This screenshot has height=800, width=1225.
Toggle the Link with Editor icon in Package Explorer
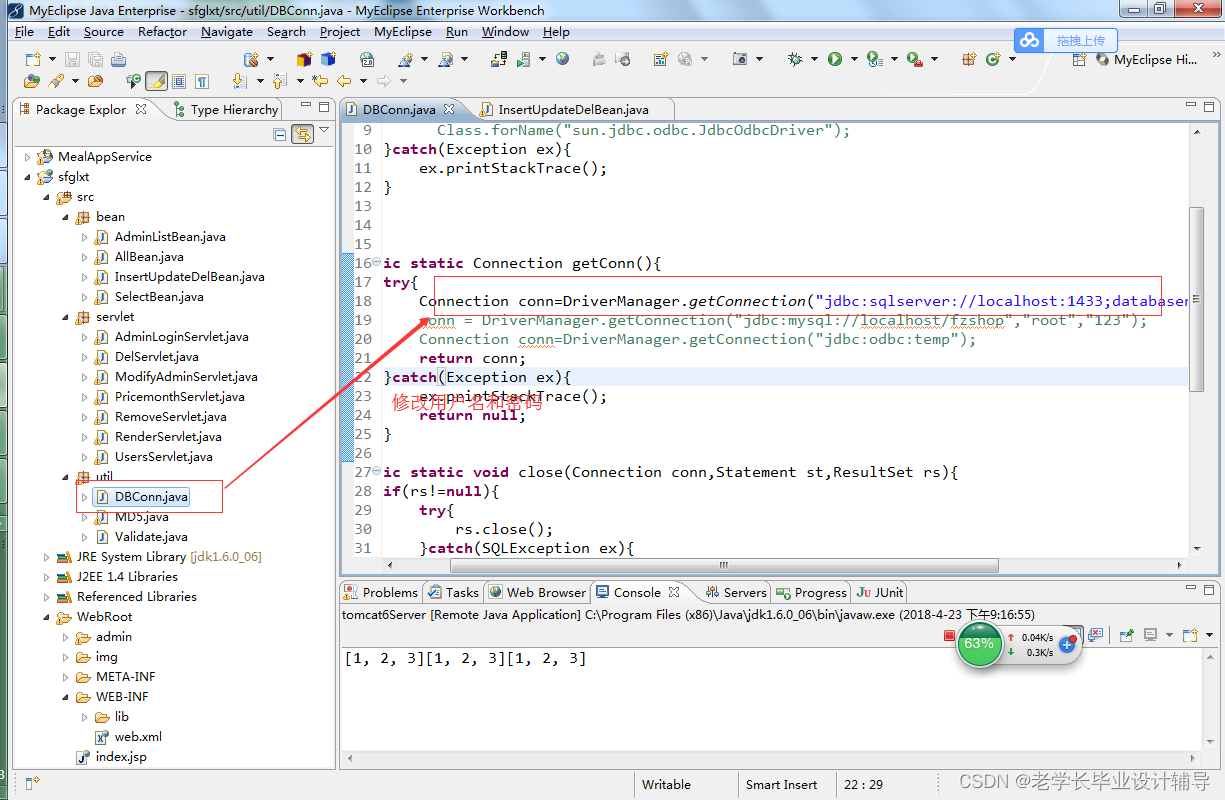pos(303,133)
